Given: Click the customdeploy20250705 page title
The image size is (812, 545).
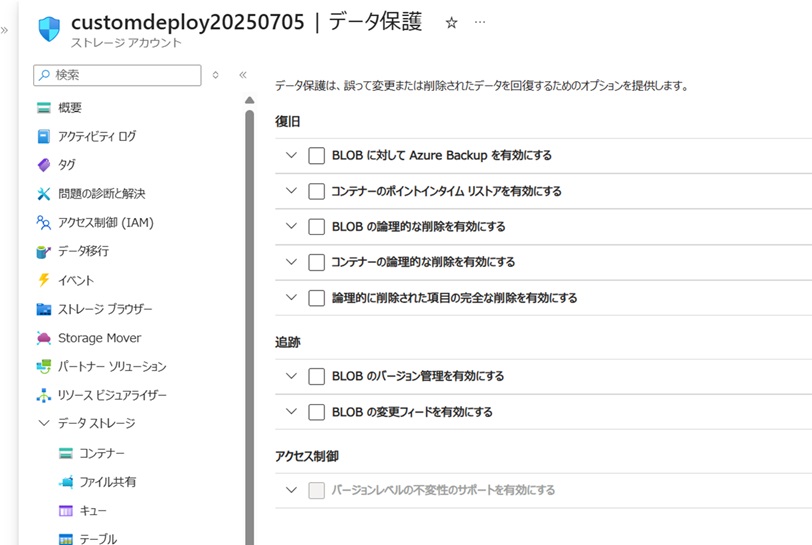Looking at the screenshot, I should click(187, 22).
